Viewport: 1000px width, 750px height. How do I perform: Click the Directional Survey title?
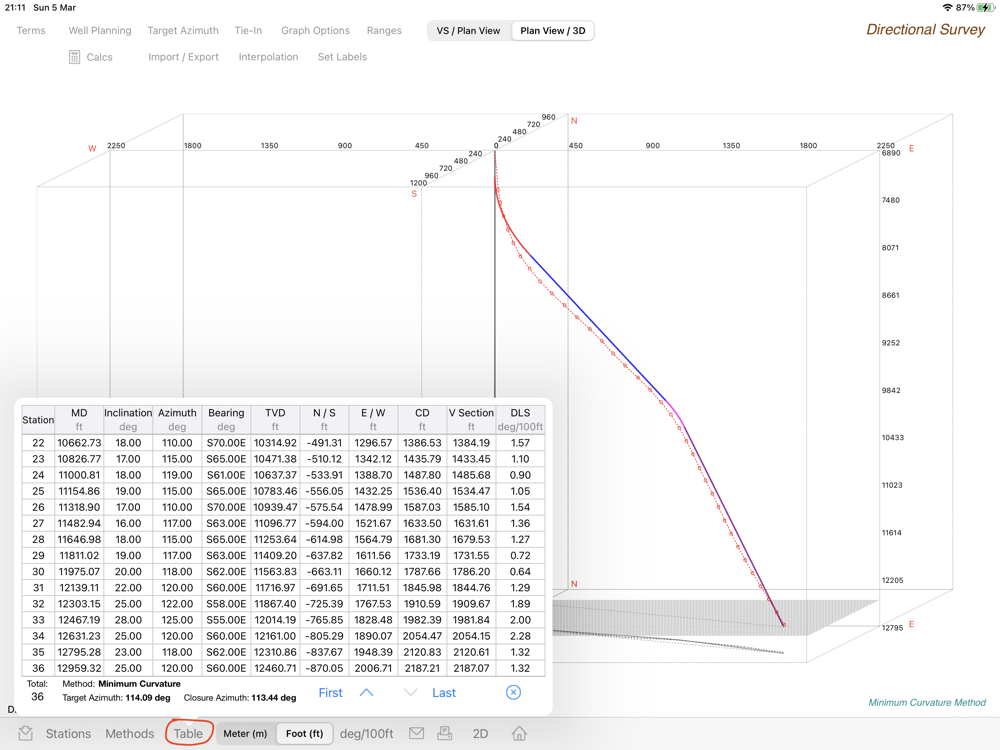pyautogui.click(x=925, y=29)
